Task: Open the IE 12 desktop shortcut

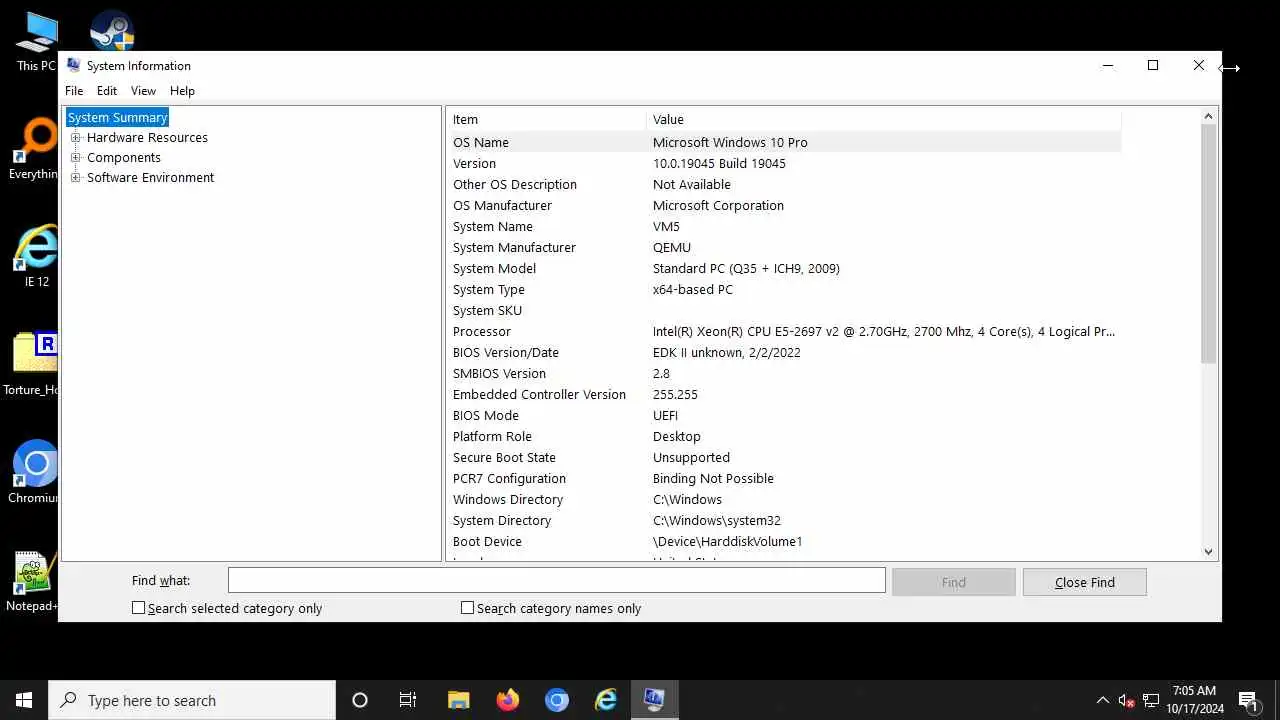Action: (x=36, y=256)
